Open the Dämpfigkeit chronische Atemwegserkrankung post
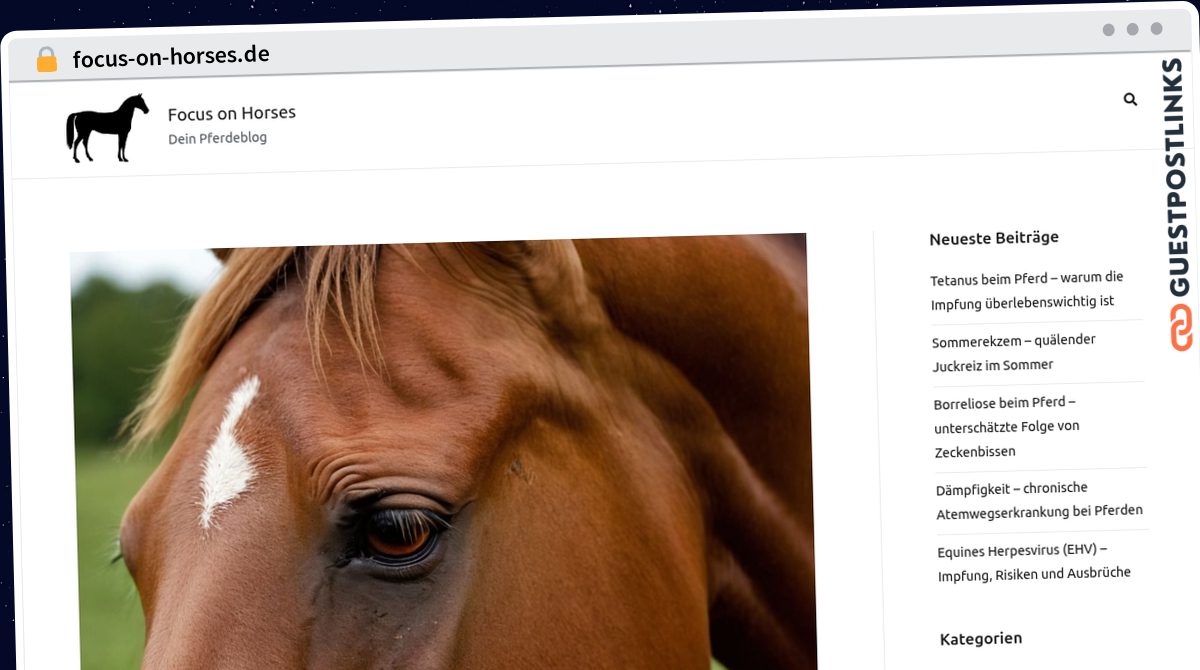Image resolution: width=1200 pixels, height=670 pixels. click(x=1039, y=499)
